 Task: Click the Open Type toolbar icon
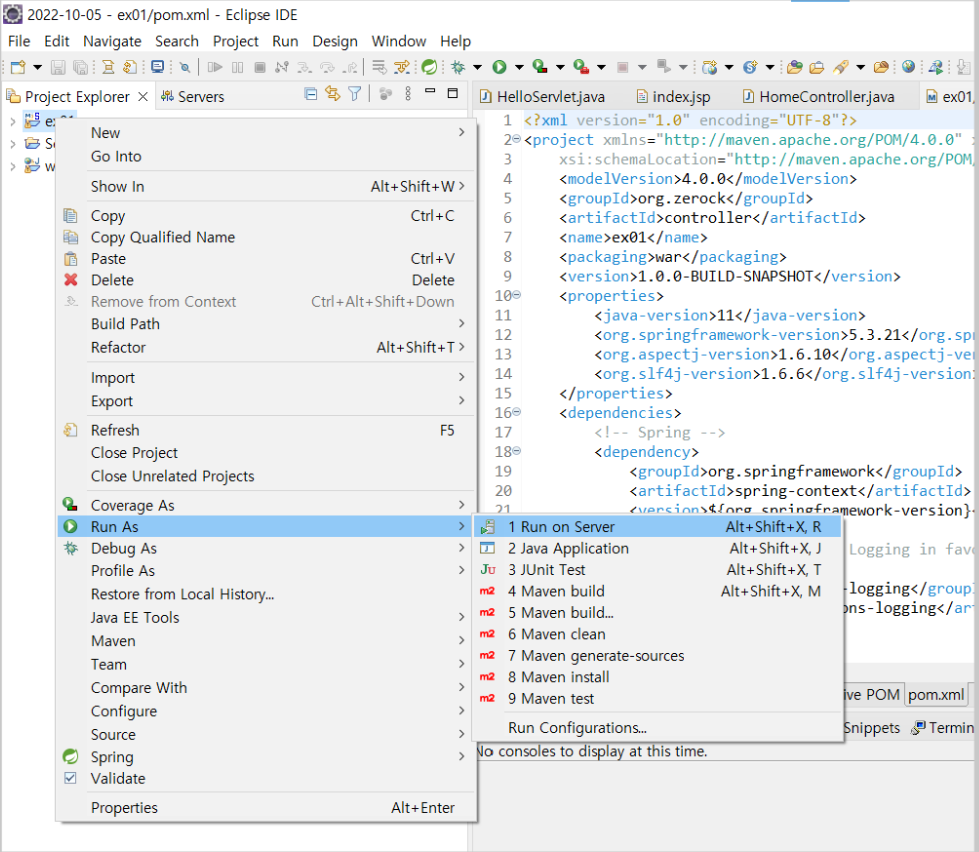point(794,67)
